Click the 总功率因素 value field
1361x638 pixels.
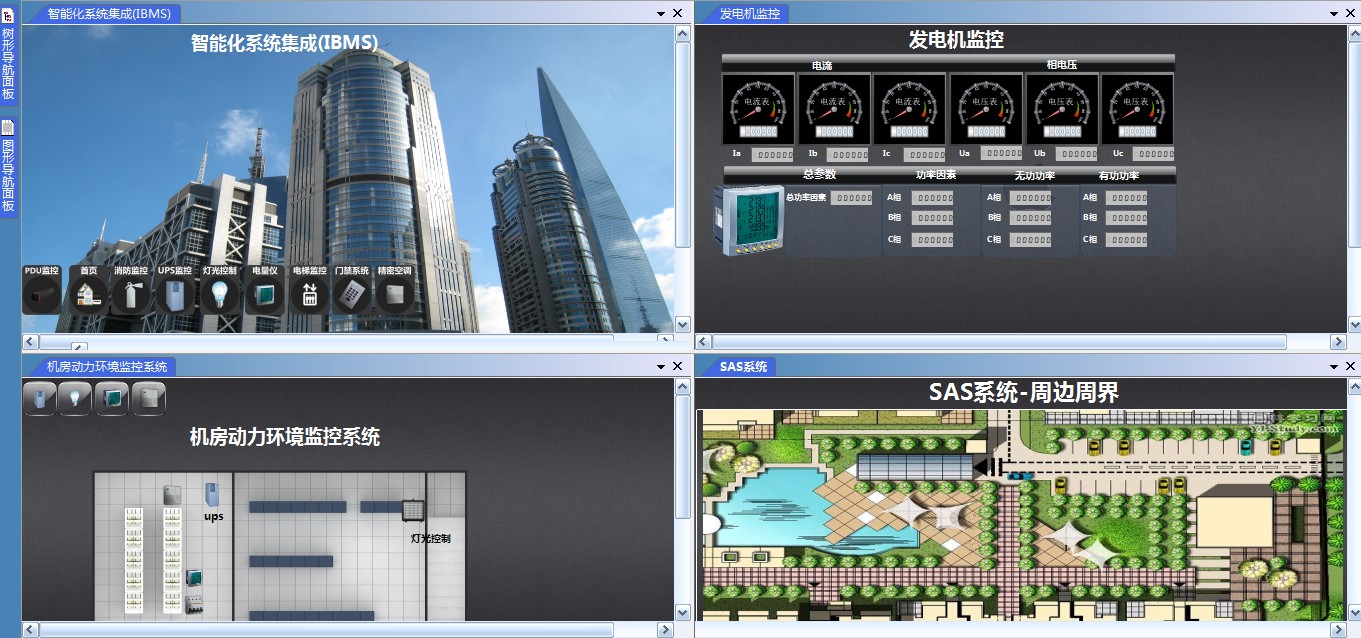point(852,198)
